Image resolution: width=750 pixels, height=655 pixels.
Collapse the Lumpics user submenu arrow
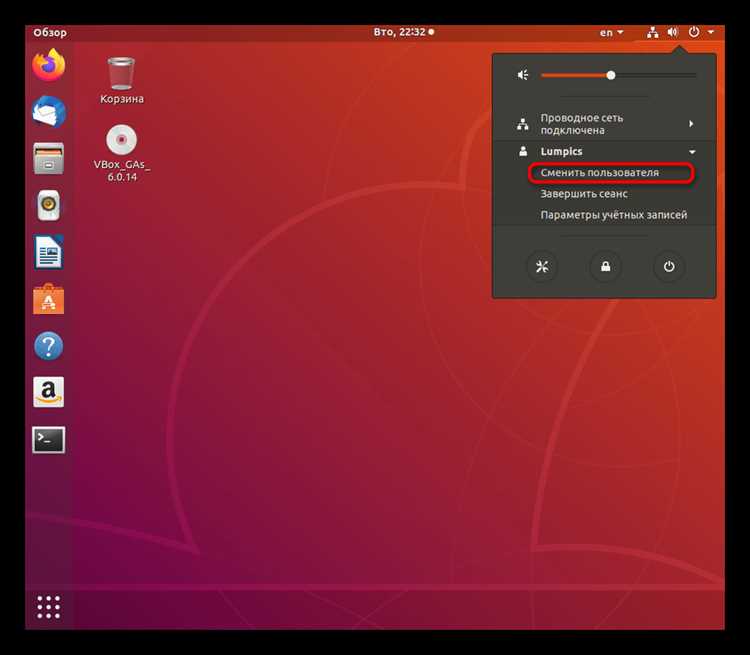coord(692,152)
